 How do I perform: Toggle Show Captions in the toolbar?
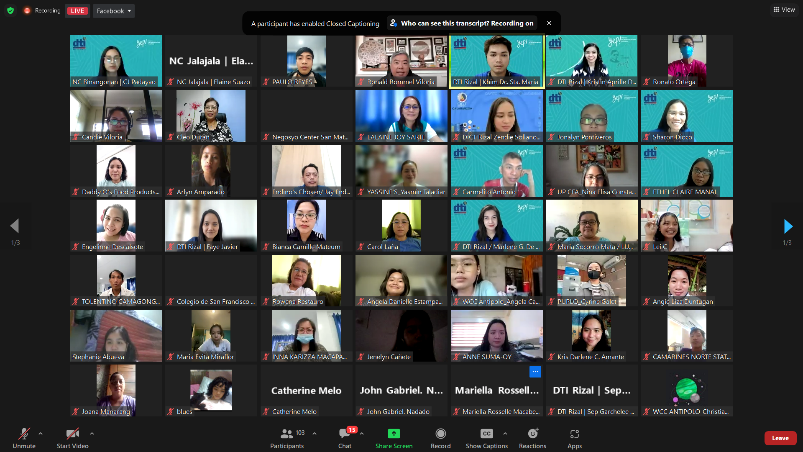486,436
